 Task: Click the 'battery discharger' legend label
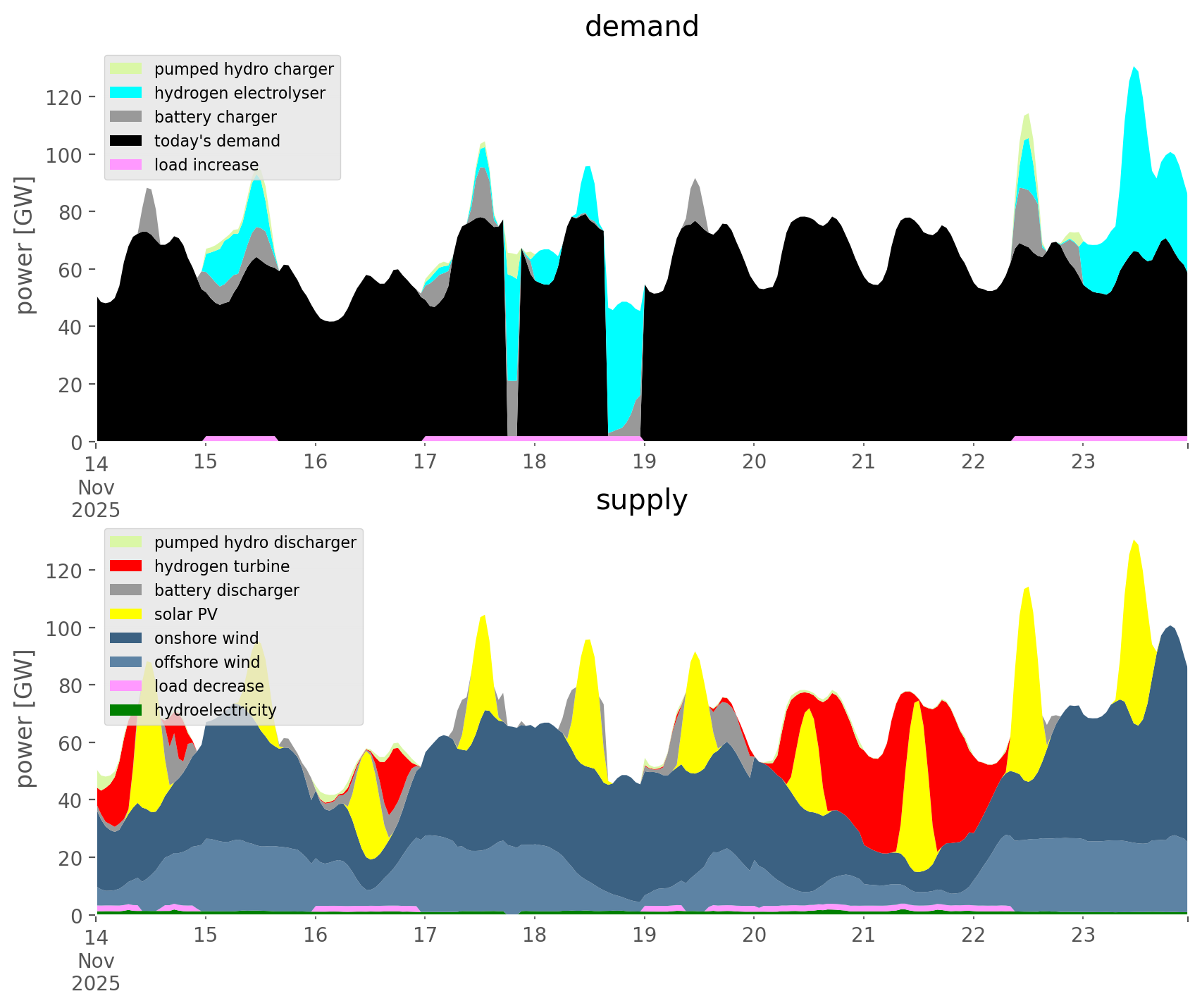click(x=226, y=590)
